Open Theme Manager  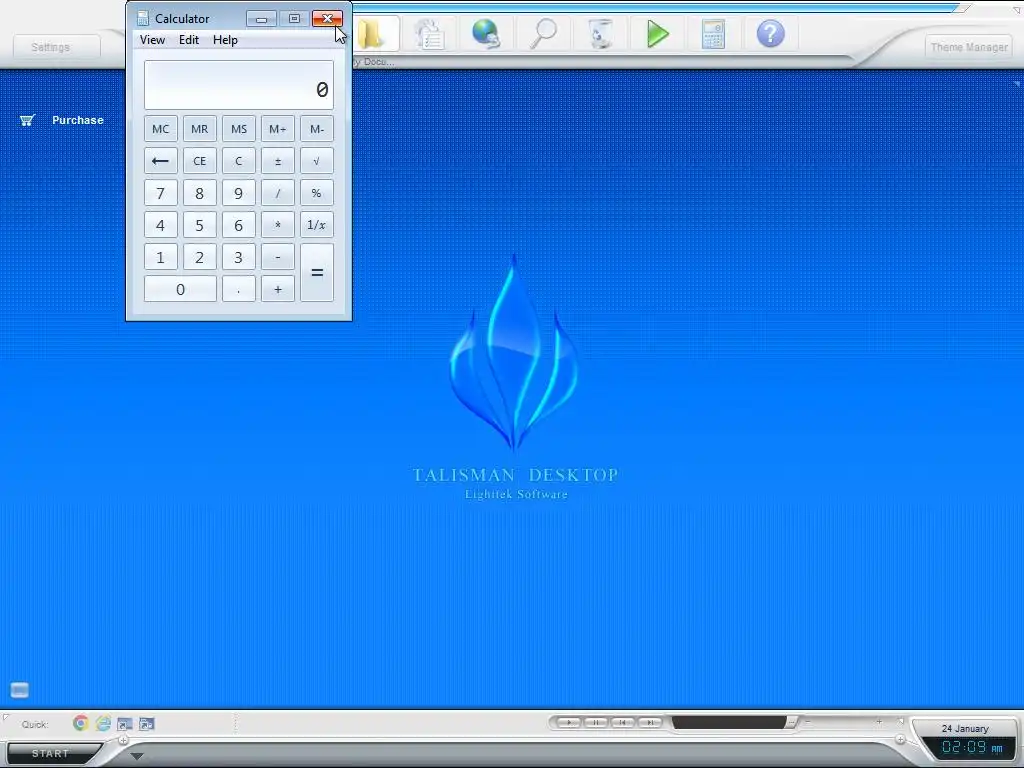coord(968,47)
